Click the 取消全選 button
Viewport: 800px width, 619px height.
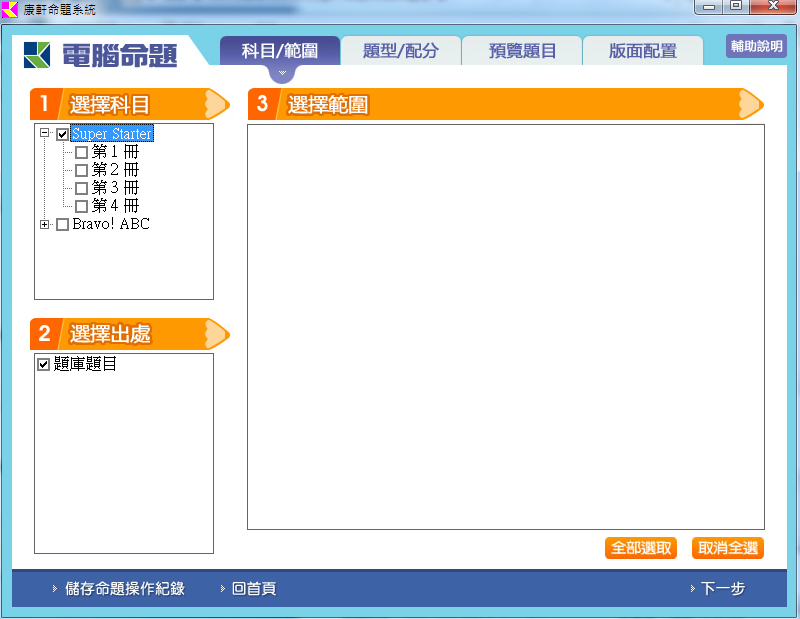(728, 548)
